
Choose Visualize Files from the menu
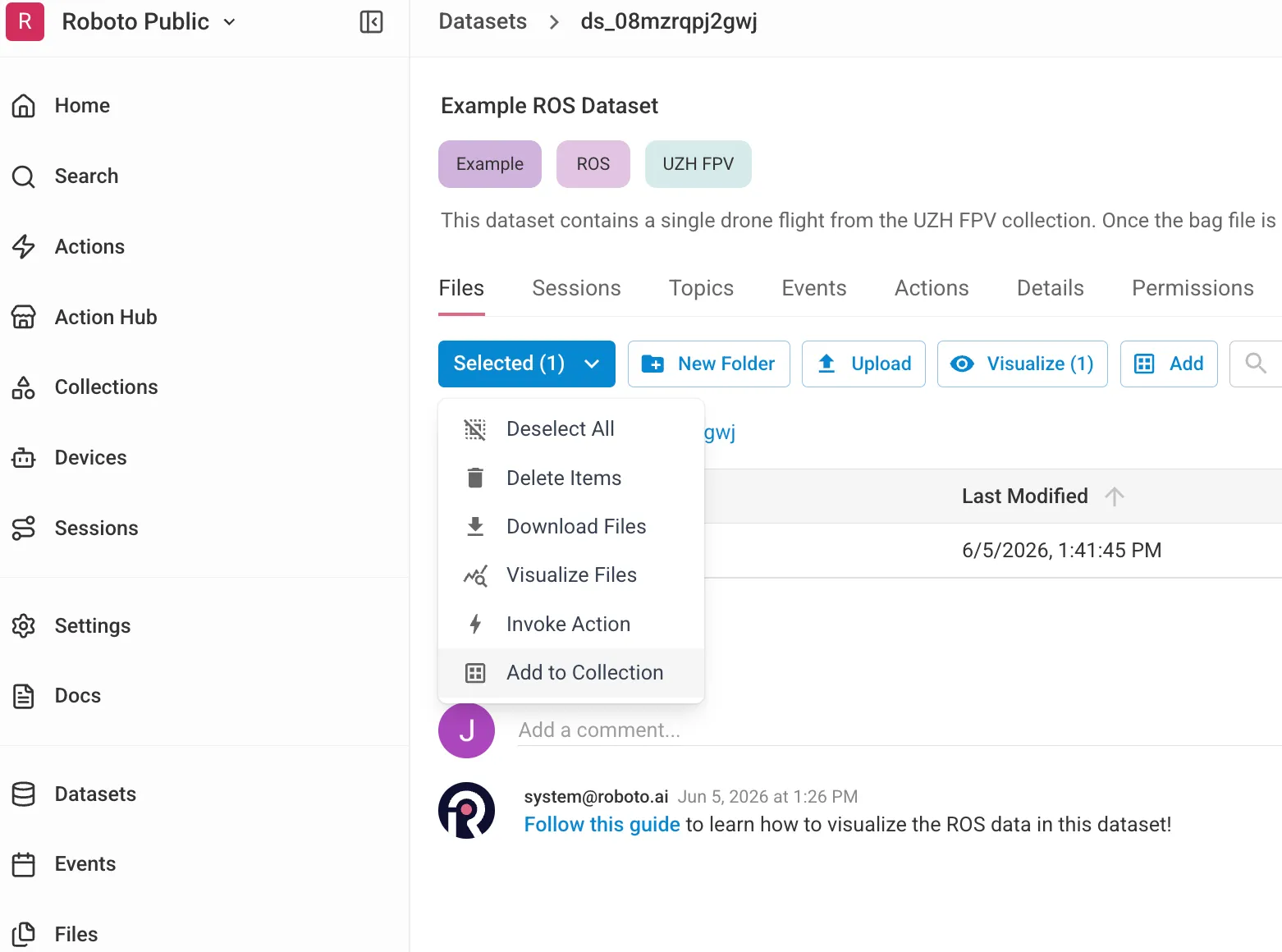pos(571,575)
